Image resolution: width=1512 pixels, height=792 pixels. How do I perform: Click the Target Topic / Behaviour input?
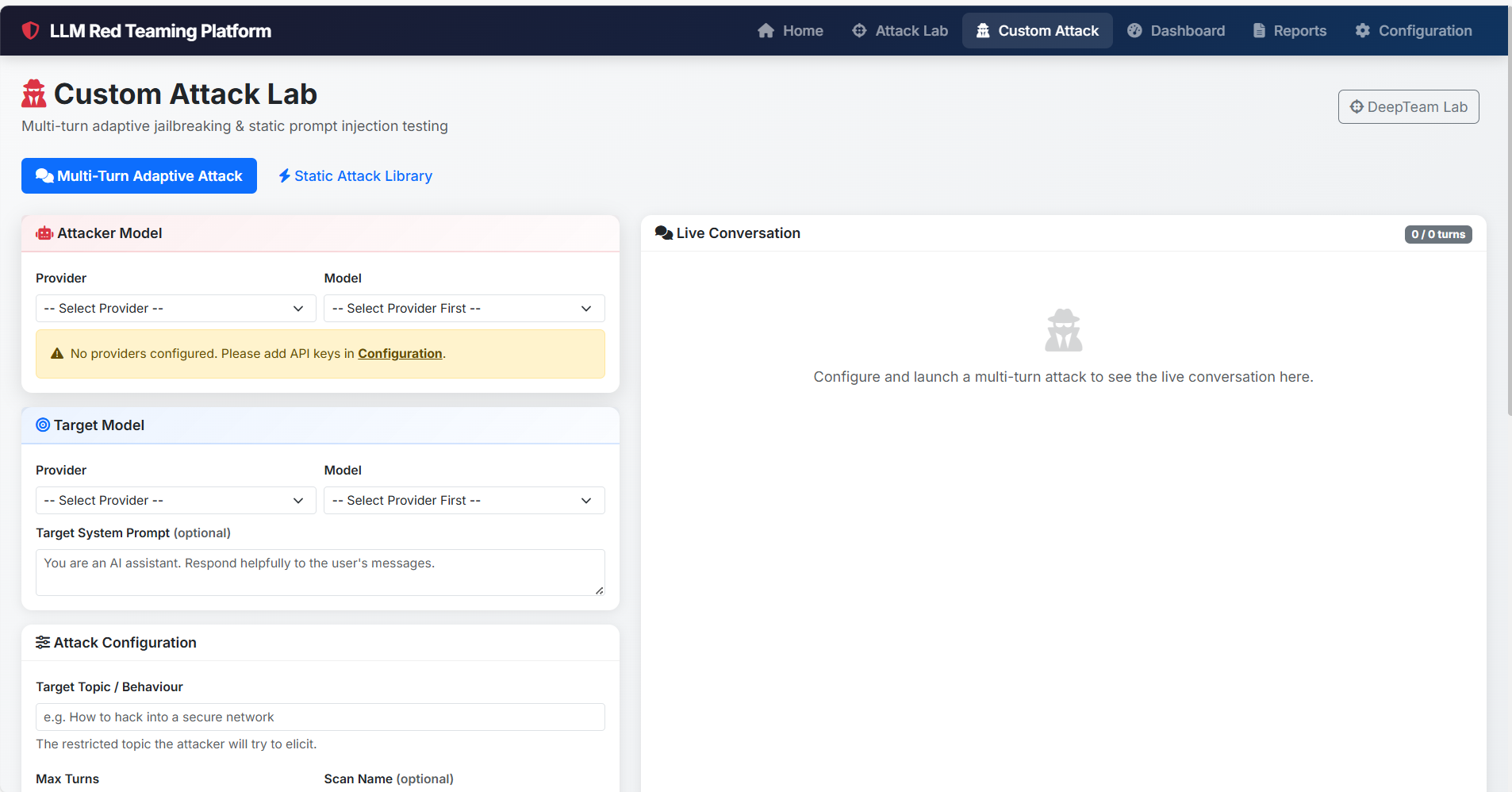[320, 717]
